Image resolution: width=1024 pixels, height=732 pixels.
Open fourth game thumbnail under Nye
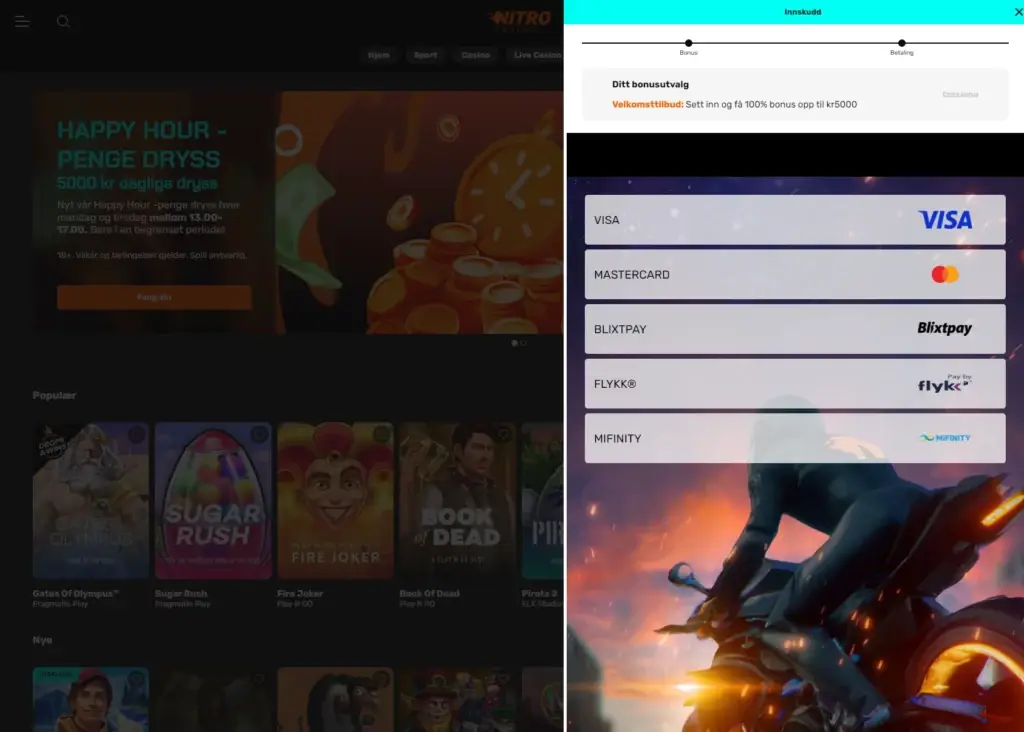point(458,699)
